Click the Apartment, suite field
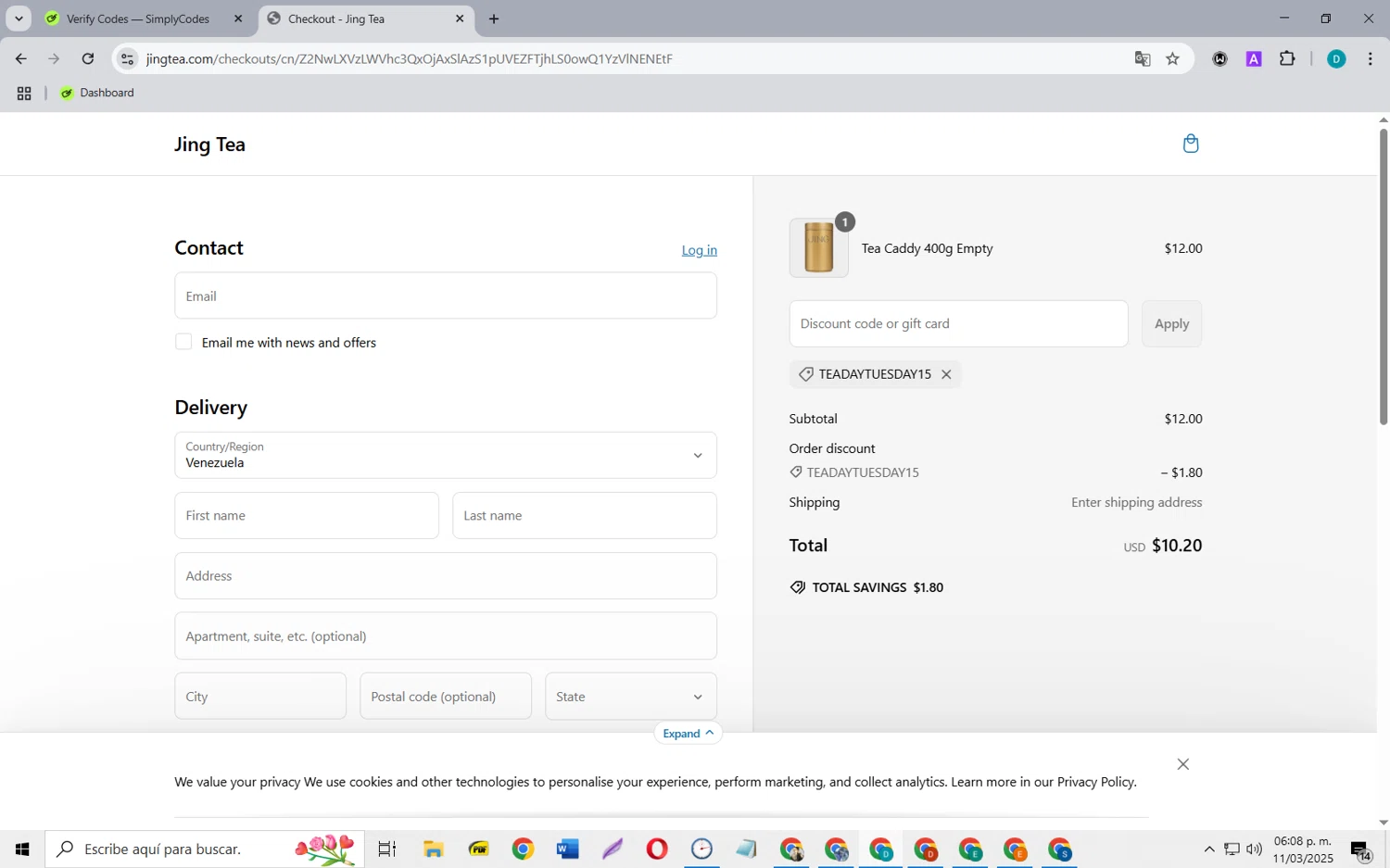The image size is (1390, 868). click(x=446, y=635)
